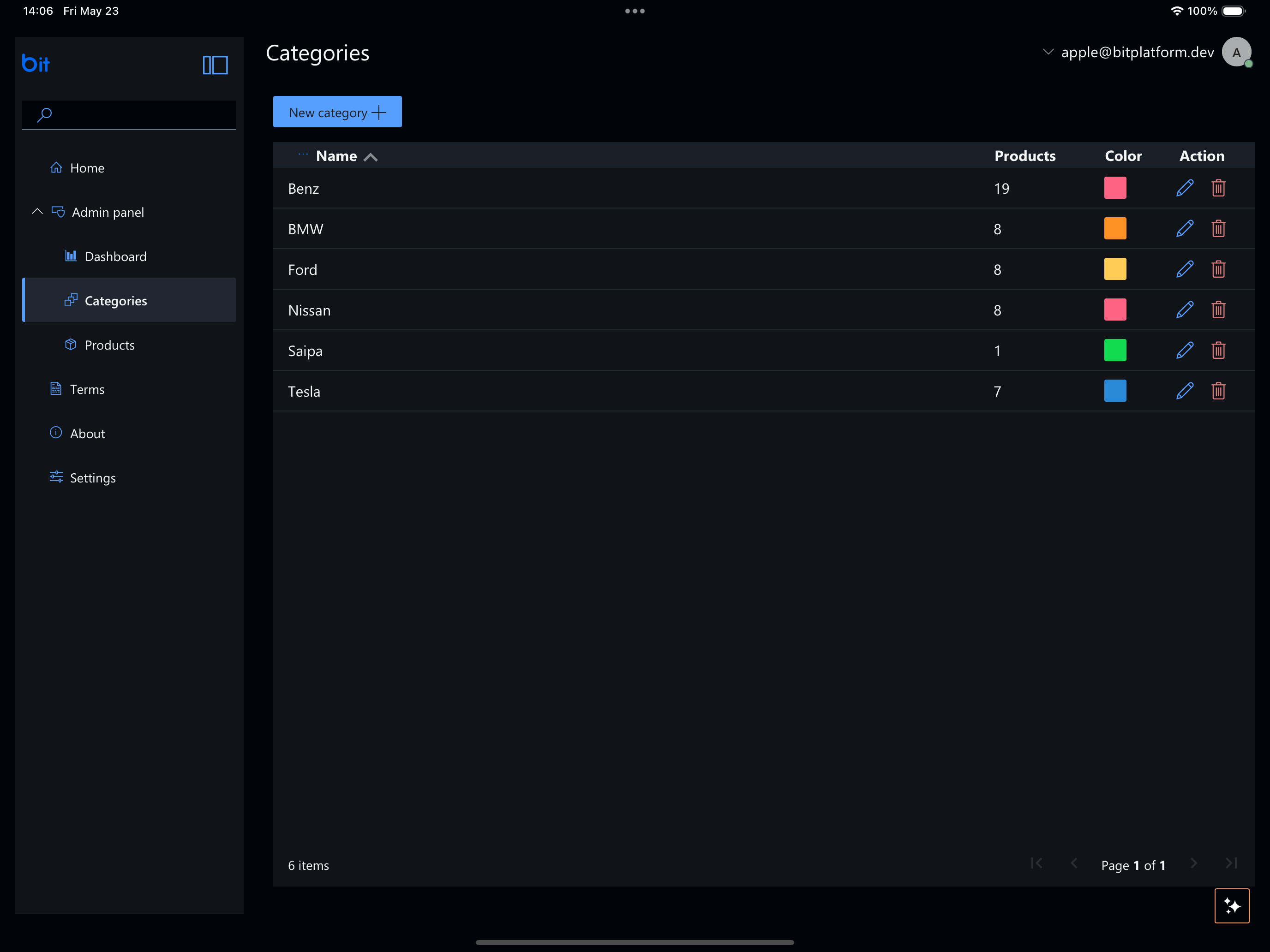Click the three dots multitasking menu

[x=635, y=11]
